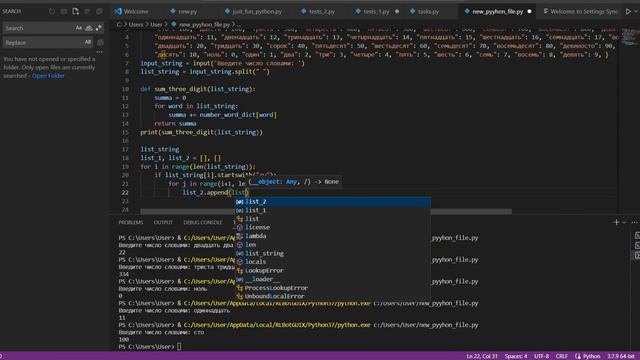This screenshot has height=360, width=640.
Task: Toggle Use Regular Expression in search
Action: [98, 28]
